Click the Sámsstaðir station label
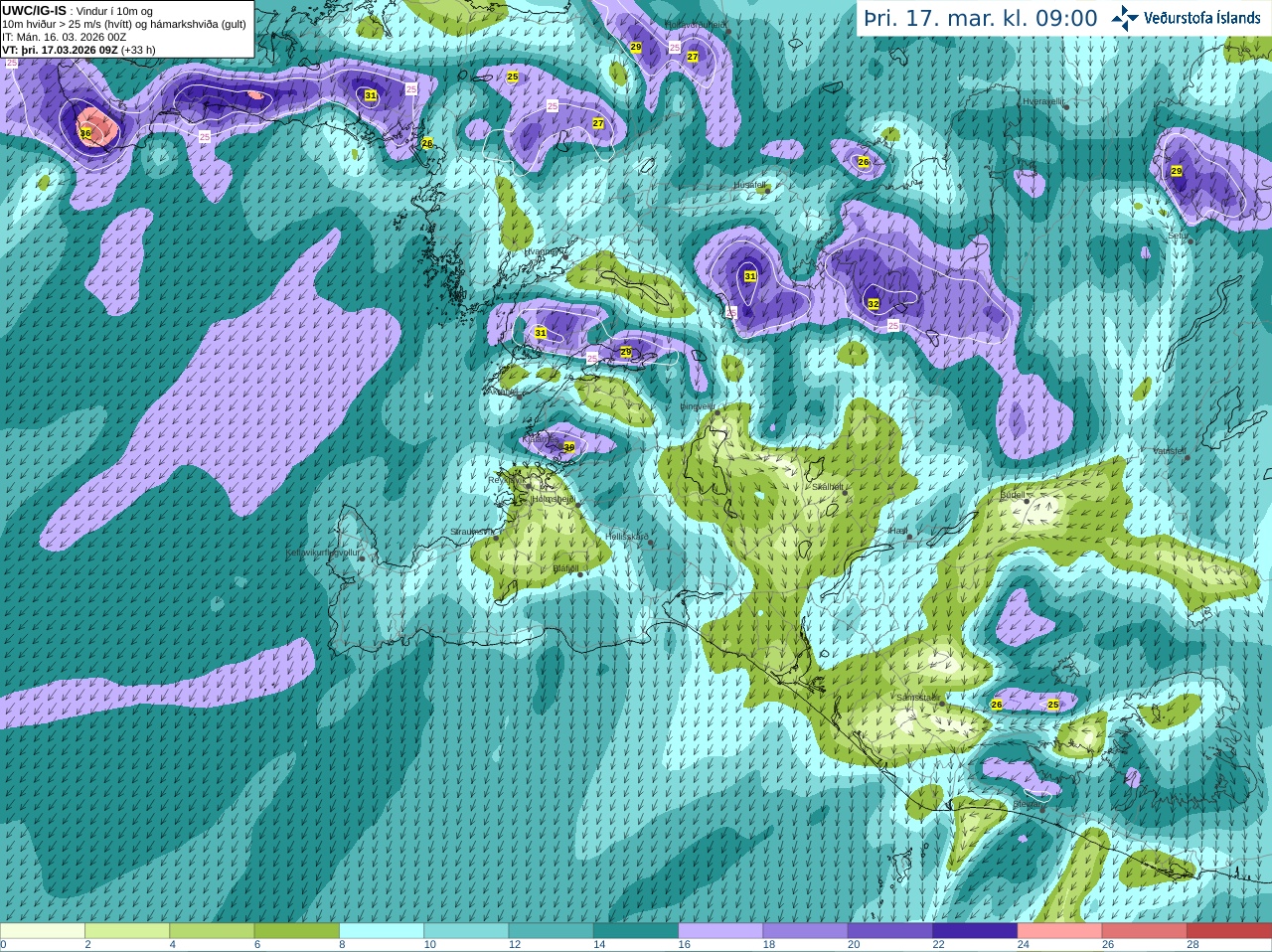Screen dimensions: 1272x952 point(916,698)
